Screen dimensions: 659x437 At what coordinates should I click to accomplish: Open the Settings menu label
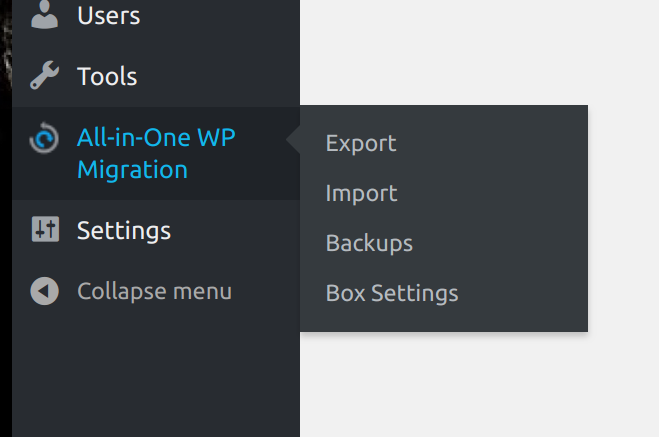[x=124, y=230]
